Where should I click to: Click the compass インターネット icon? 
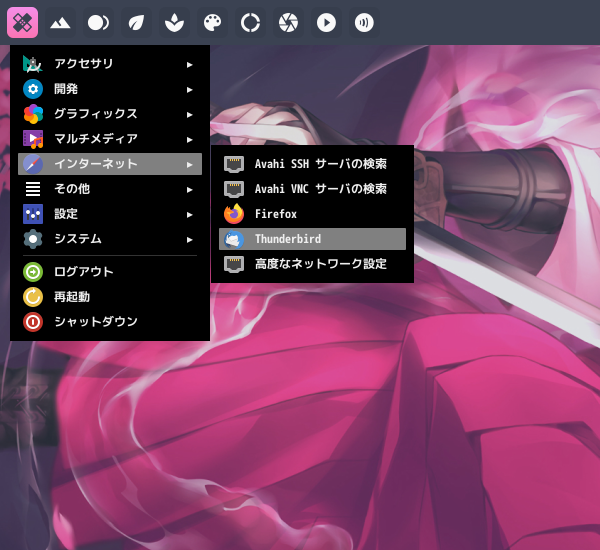click(33, 164)
